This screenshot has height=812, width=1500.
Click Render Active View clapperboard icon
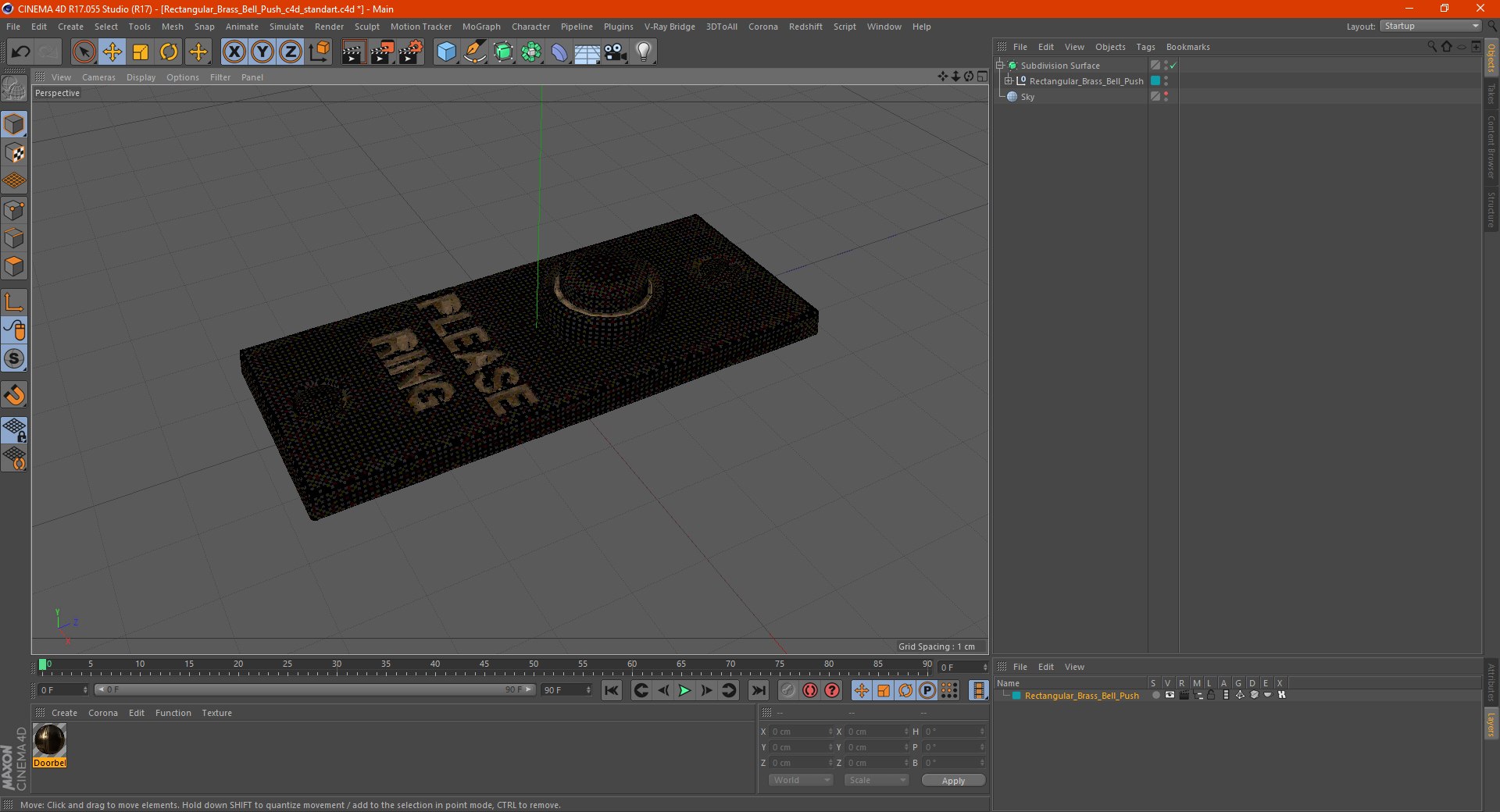pos(353,52)
